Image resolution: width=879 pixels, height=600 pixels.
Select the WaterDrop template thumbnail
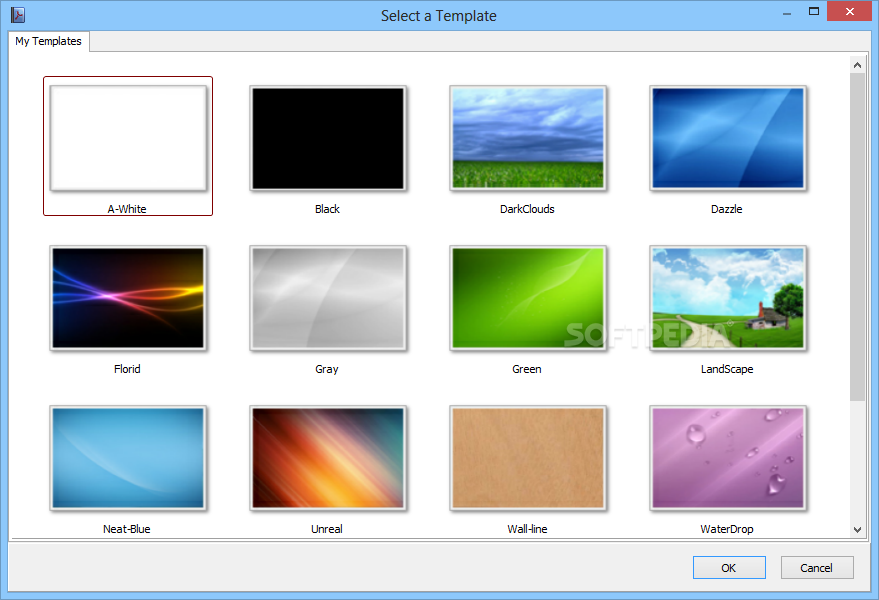728,458
